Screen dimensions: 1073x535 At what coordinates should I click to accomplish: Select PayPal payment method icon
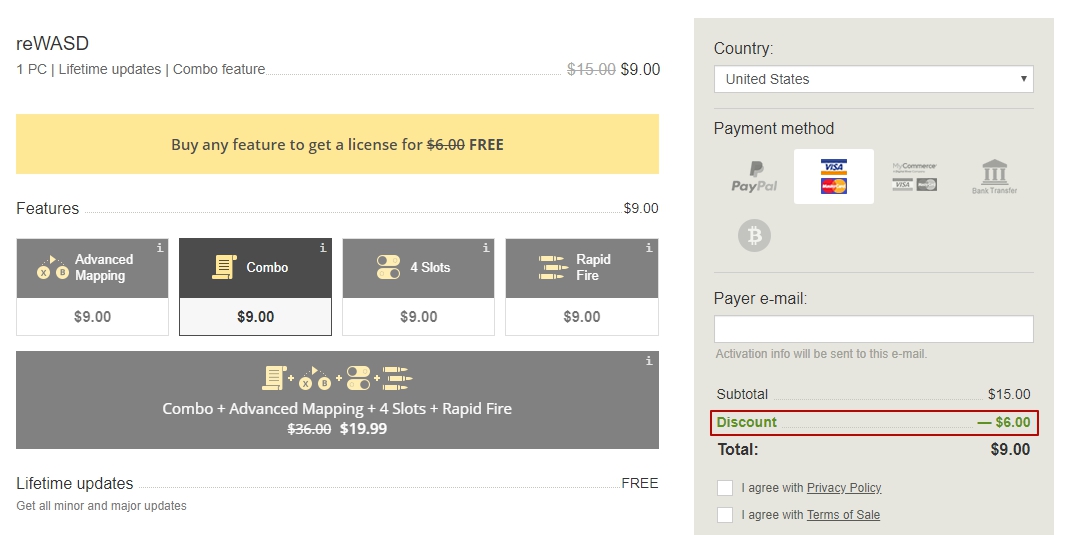(x=753, y=177)
